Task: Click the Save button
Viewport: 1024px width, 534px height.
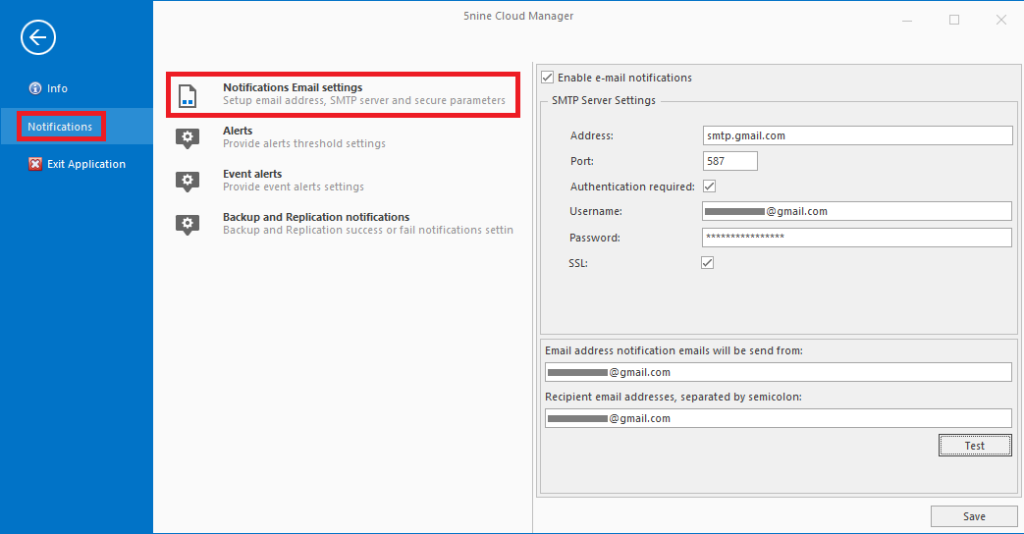Action: (x=974, y=516)
